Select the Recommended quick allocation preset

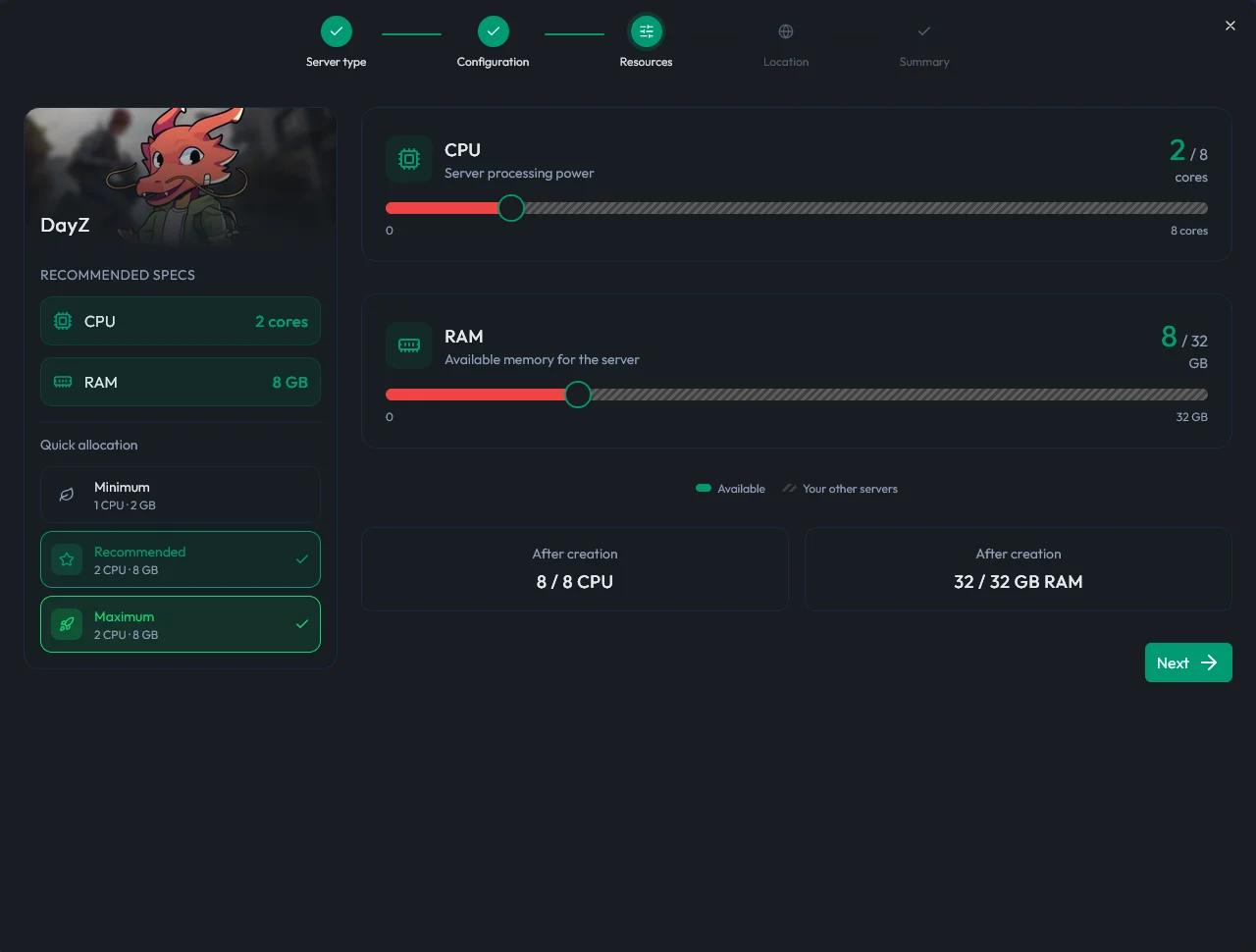click(x=181, y=559)
